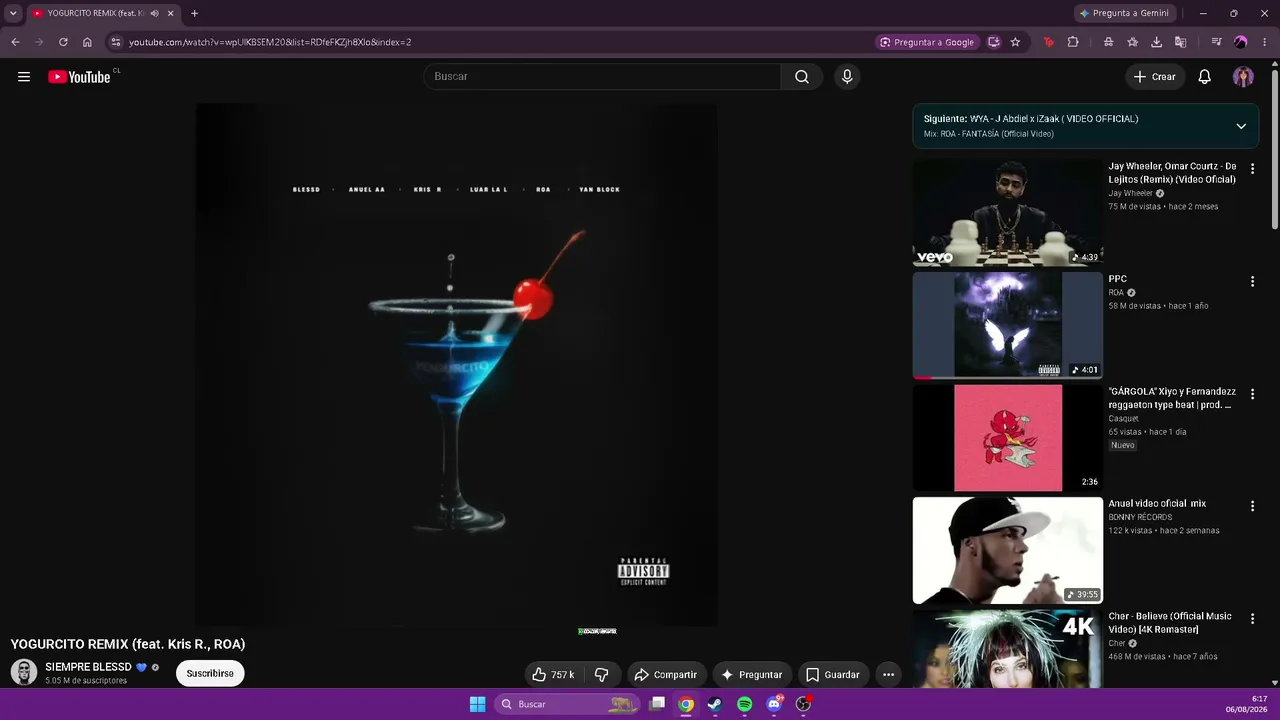Open the Cher Believe video thumbnail
Screen dimensions: 1280x720
tap(1008, 649)
